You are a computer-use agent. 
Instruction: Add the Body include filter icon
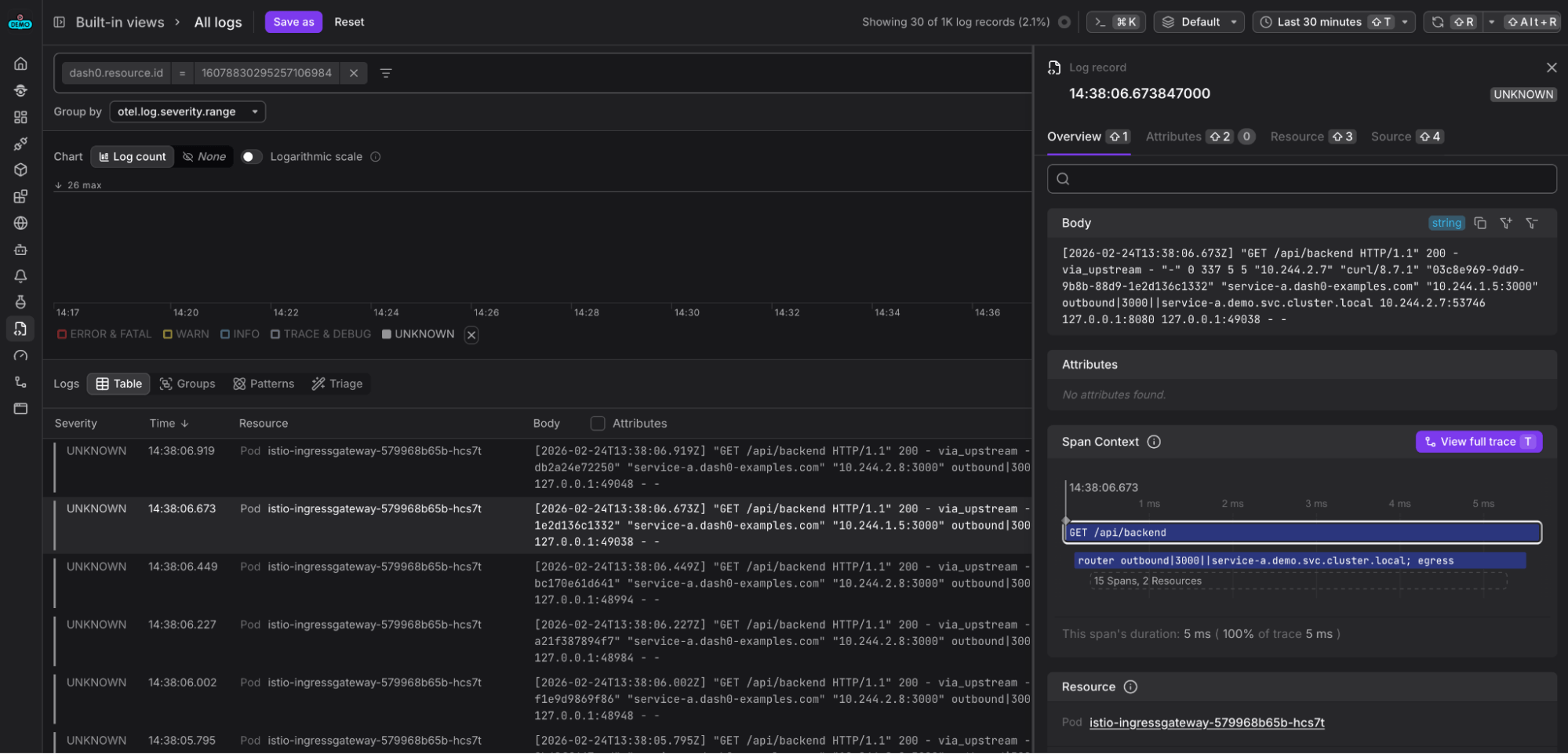click(1506, 223)
